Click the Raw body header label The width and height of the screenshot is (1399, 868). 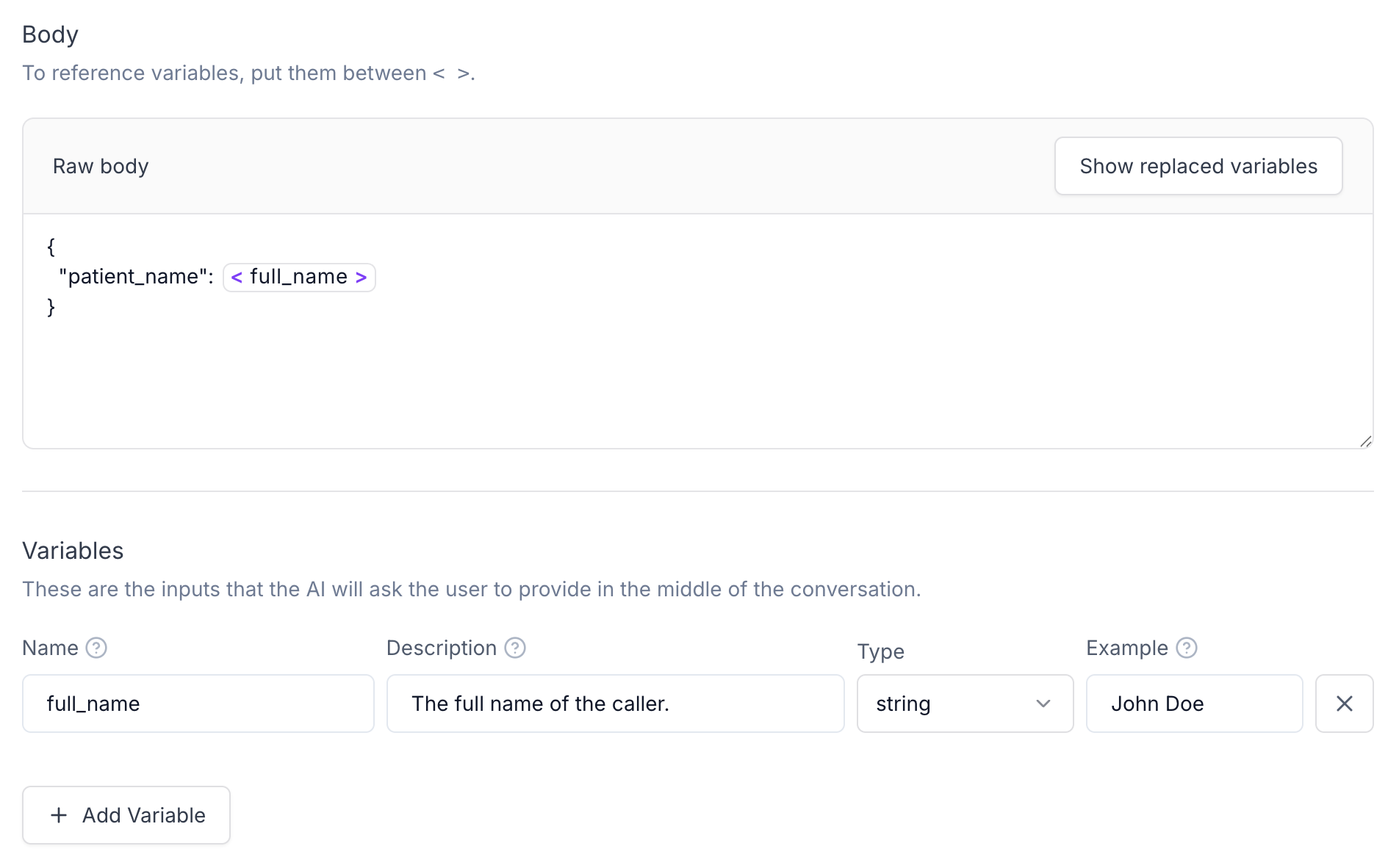coord(101,166)
